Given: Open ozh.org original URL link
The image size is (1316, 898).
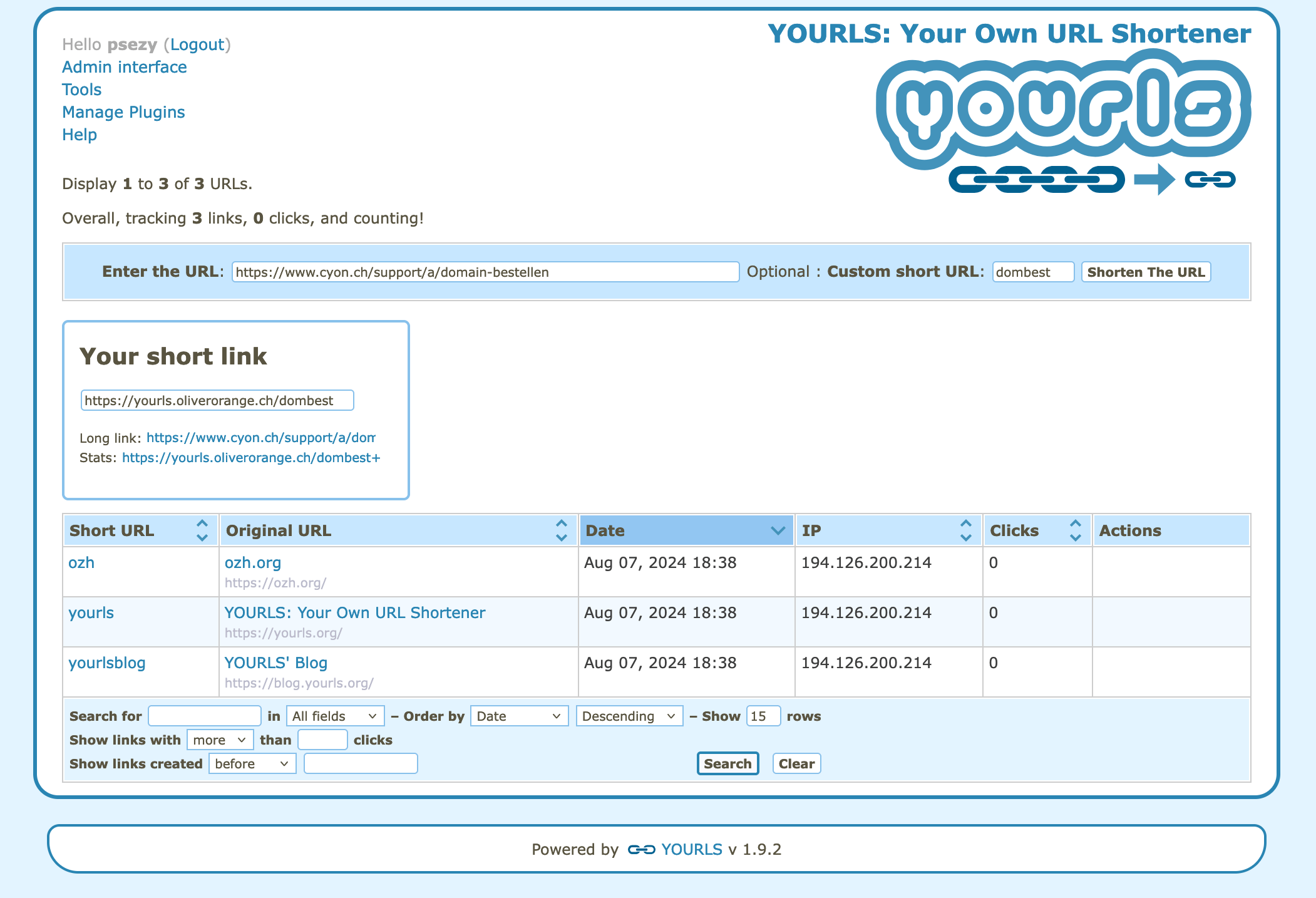Looking at the screenshot, I should tap(253, 562).
